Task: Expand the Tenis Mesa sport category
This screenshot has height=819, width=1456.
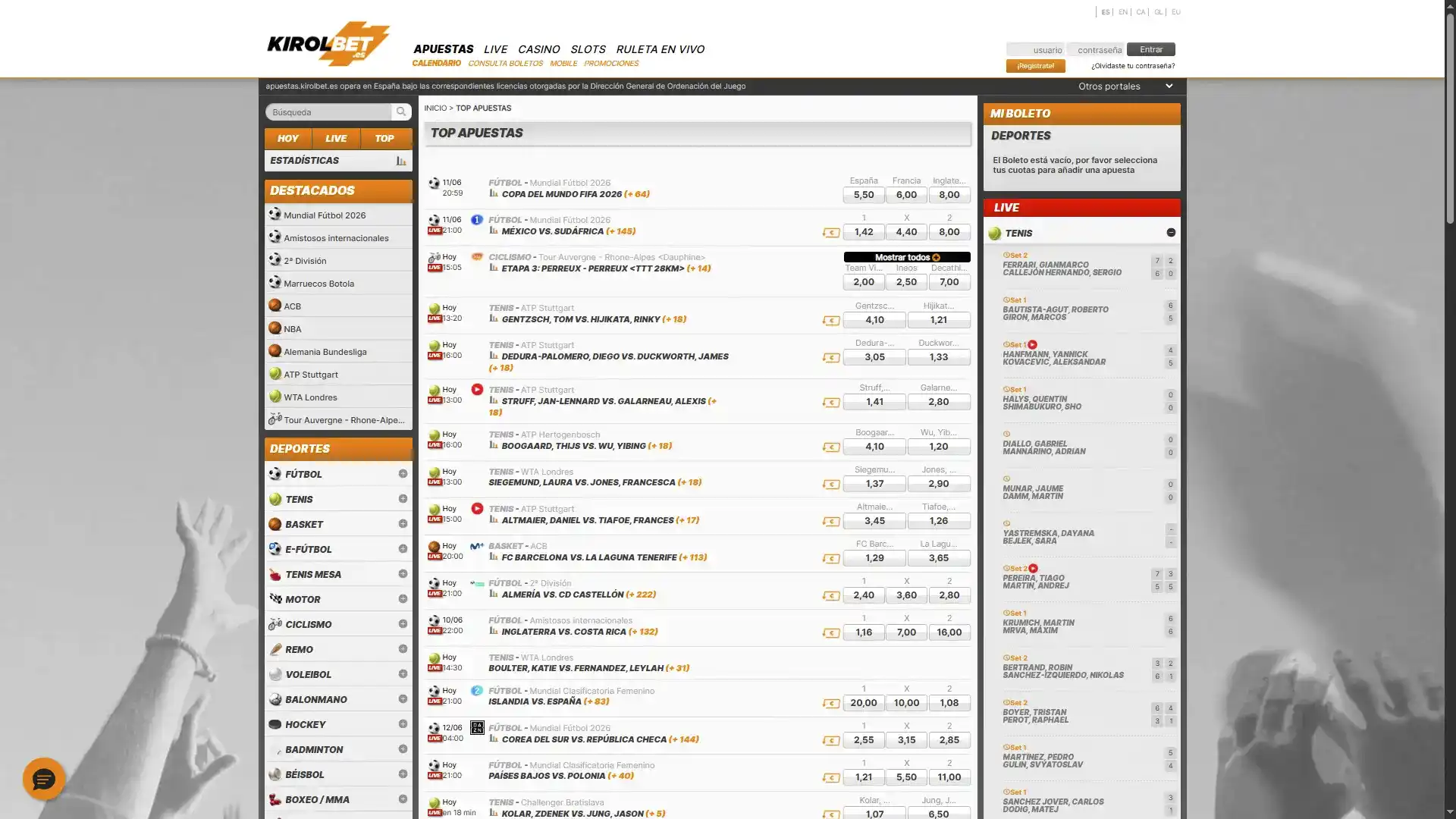Action: pyautogui.click(x=403, y=574)
